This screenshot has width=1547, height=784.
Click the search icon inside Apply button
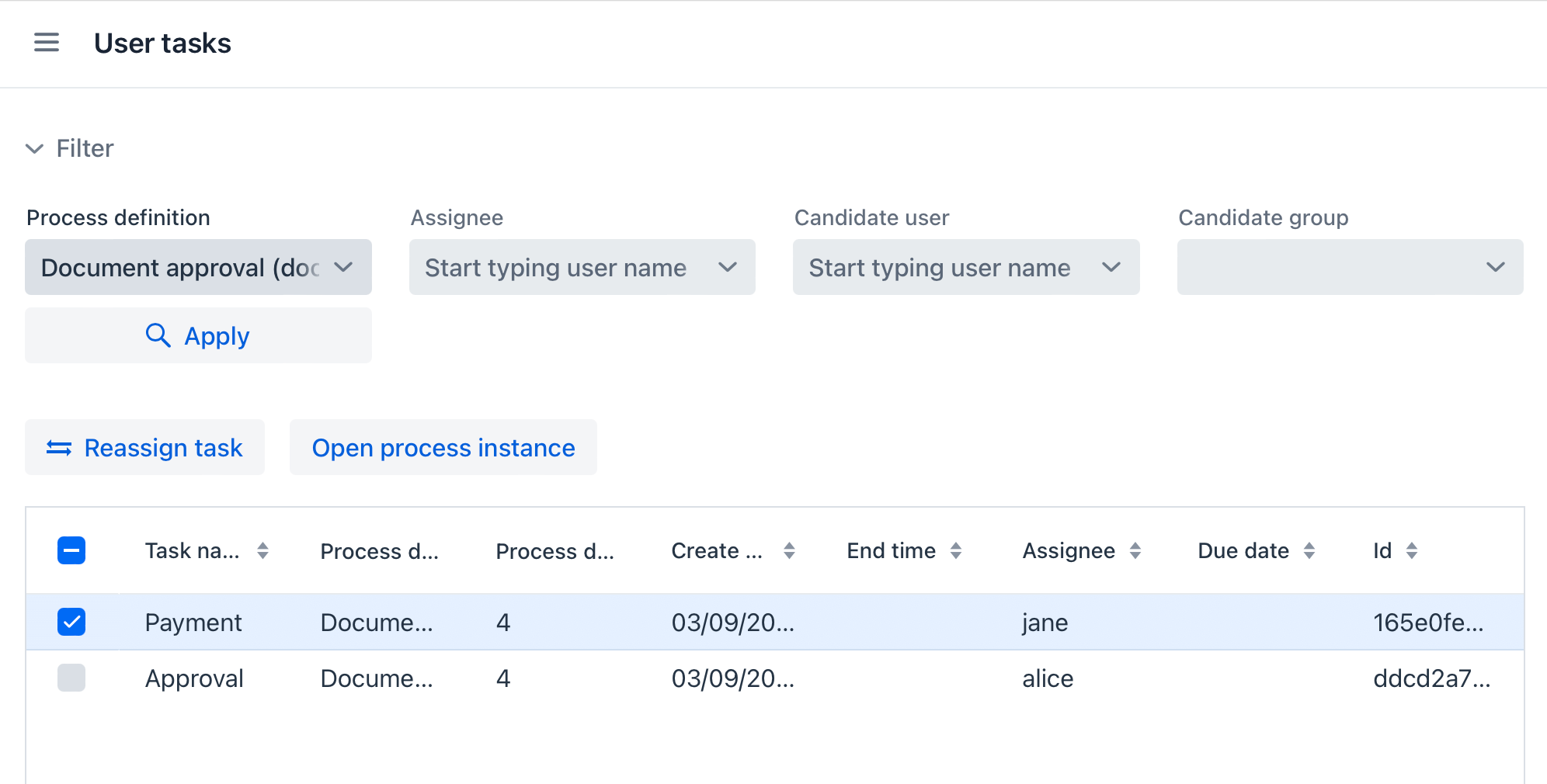pos(158,335)
